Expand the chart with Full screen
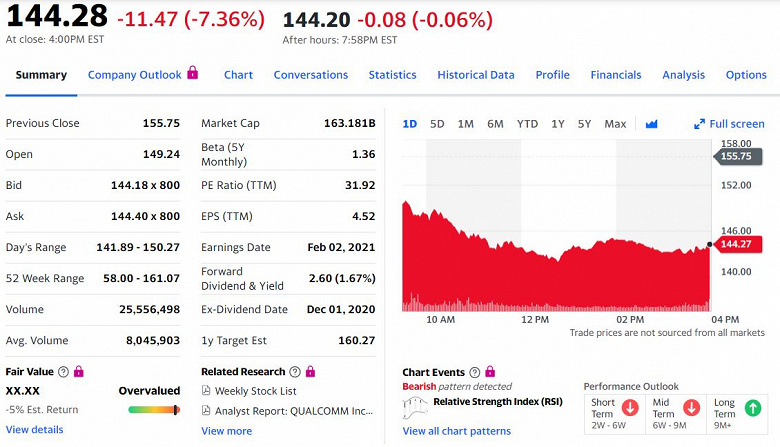This screenshot has width=780, height=447. (x=729, y=124)
